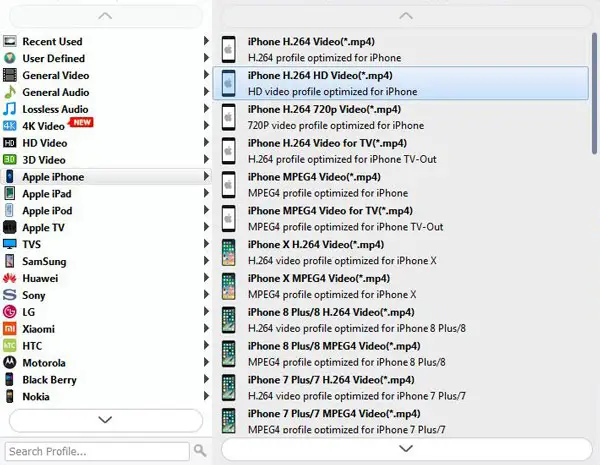600x465 pixels.
Task: Expand the Xiaomi submenu arrow
Action: click(x=206, y=328)
